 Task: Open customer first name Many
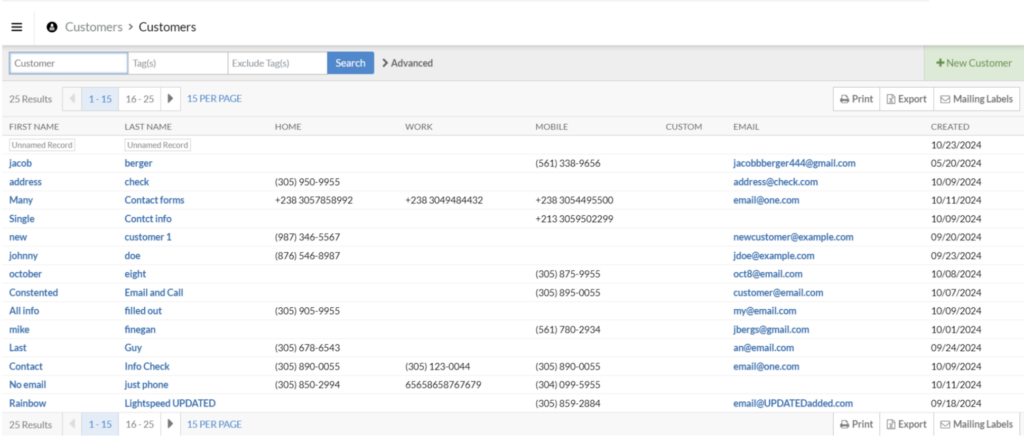point(21,200)
